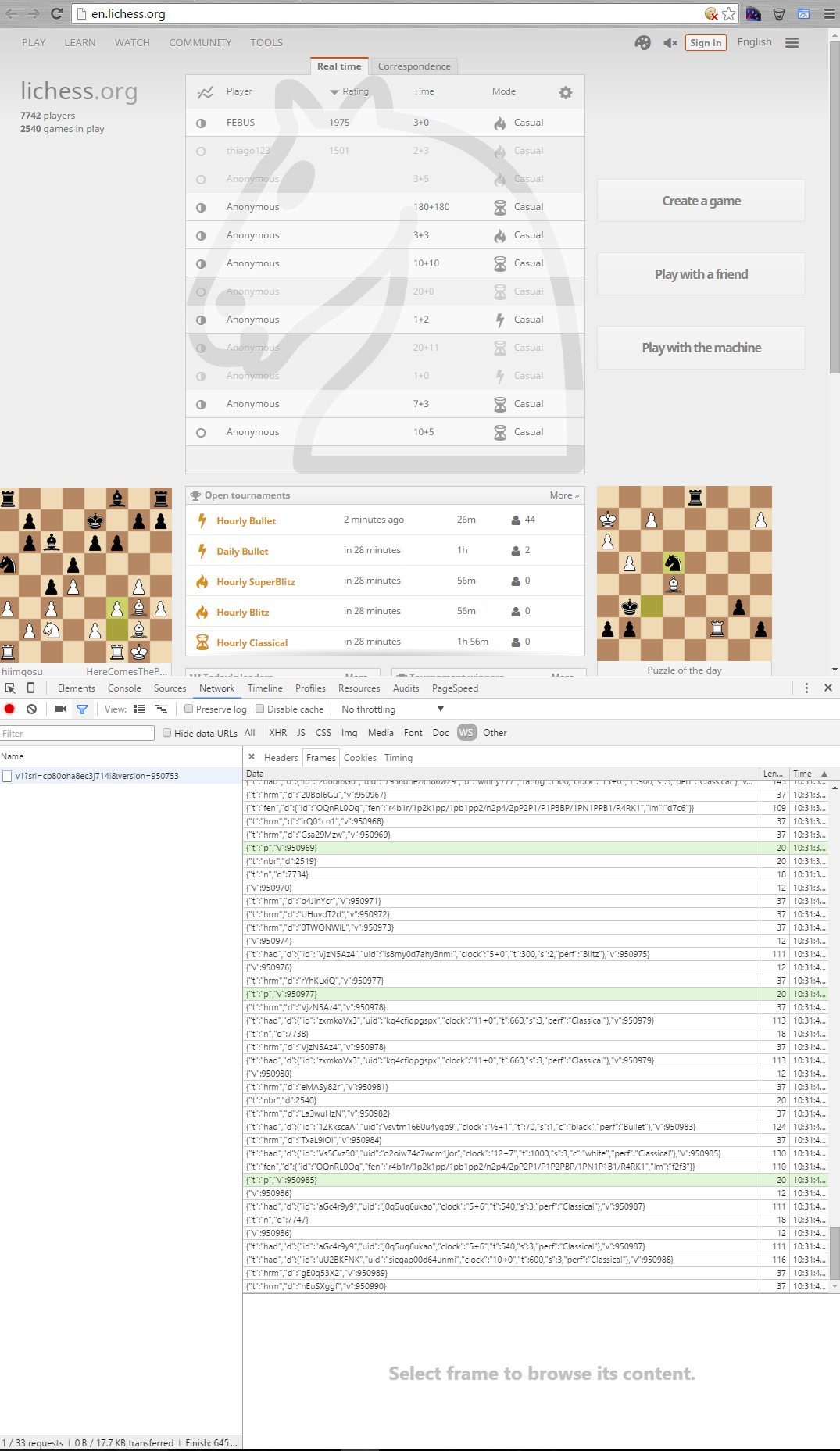840x1451 pixels.
Task: Toggle the lichess sound mute icon
Action: (670, 43)
